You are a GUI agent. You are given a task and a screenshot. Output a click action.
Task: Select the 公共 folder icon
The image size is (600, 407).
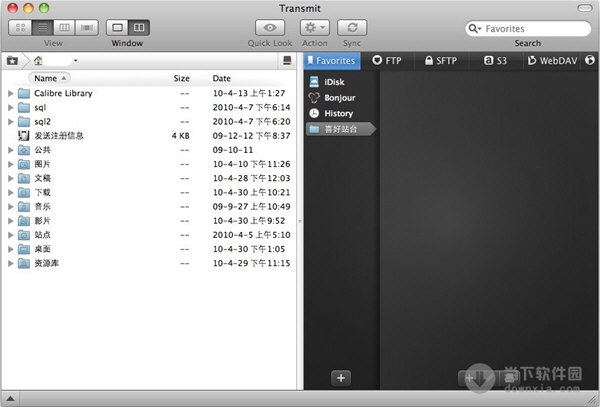(x=24, y=150)
